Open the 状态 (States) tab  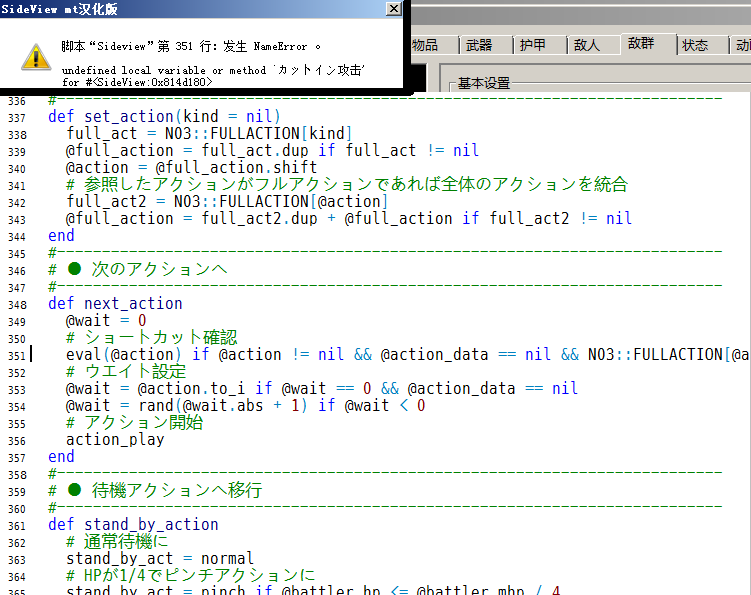[x=695, y=45]
